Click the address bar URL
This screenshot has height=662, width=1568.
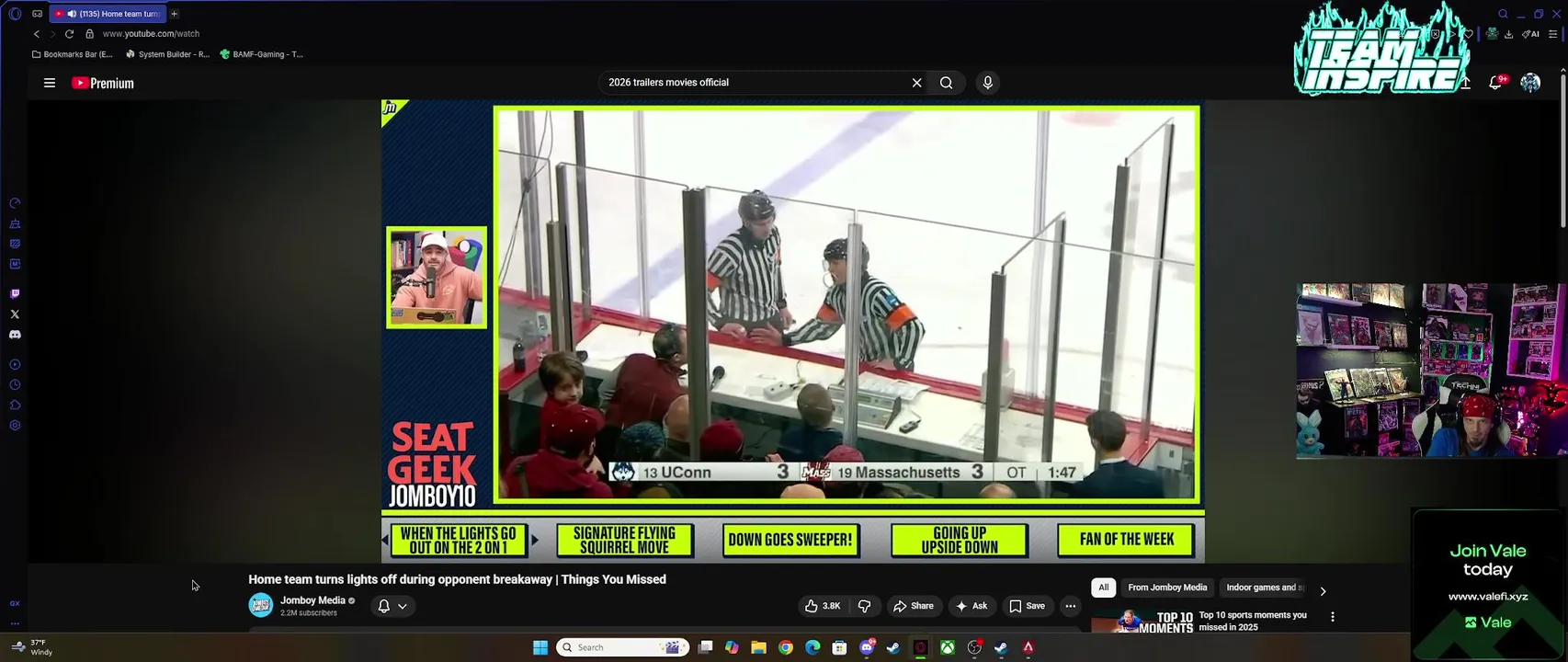[151, 34]
